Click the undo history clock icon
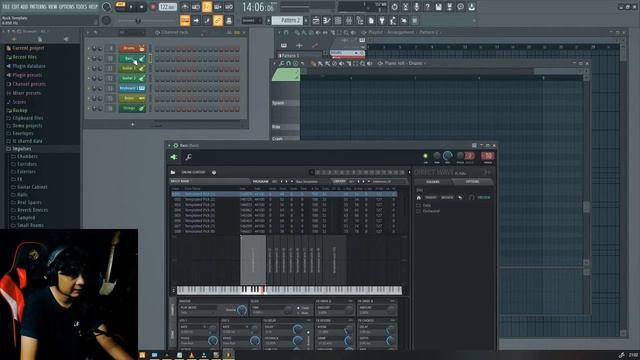Screen dimensions: 640x360 coord(394,7)
